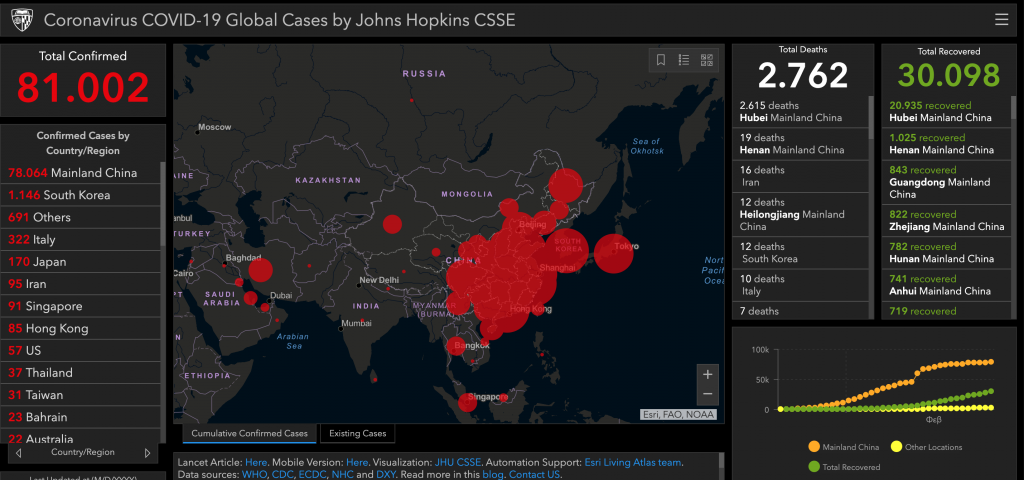The width and height of the screenshot is (1024, 480).
Task: Open the hamburger menu in header
Action: tap(1001, 19)
